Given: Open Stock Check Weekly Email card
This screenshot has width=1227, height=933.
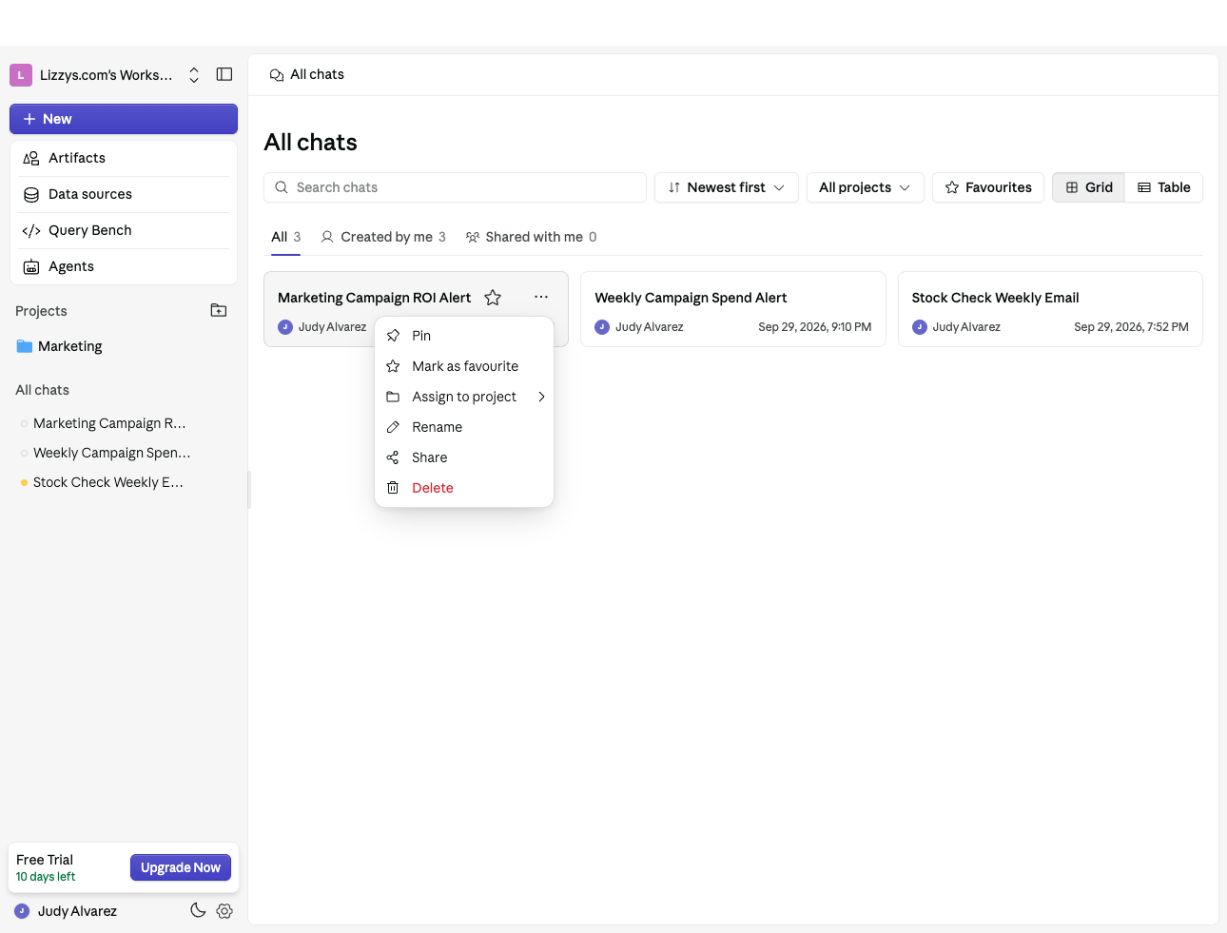Looking at the screenshot, I should 1050,309.
